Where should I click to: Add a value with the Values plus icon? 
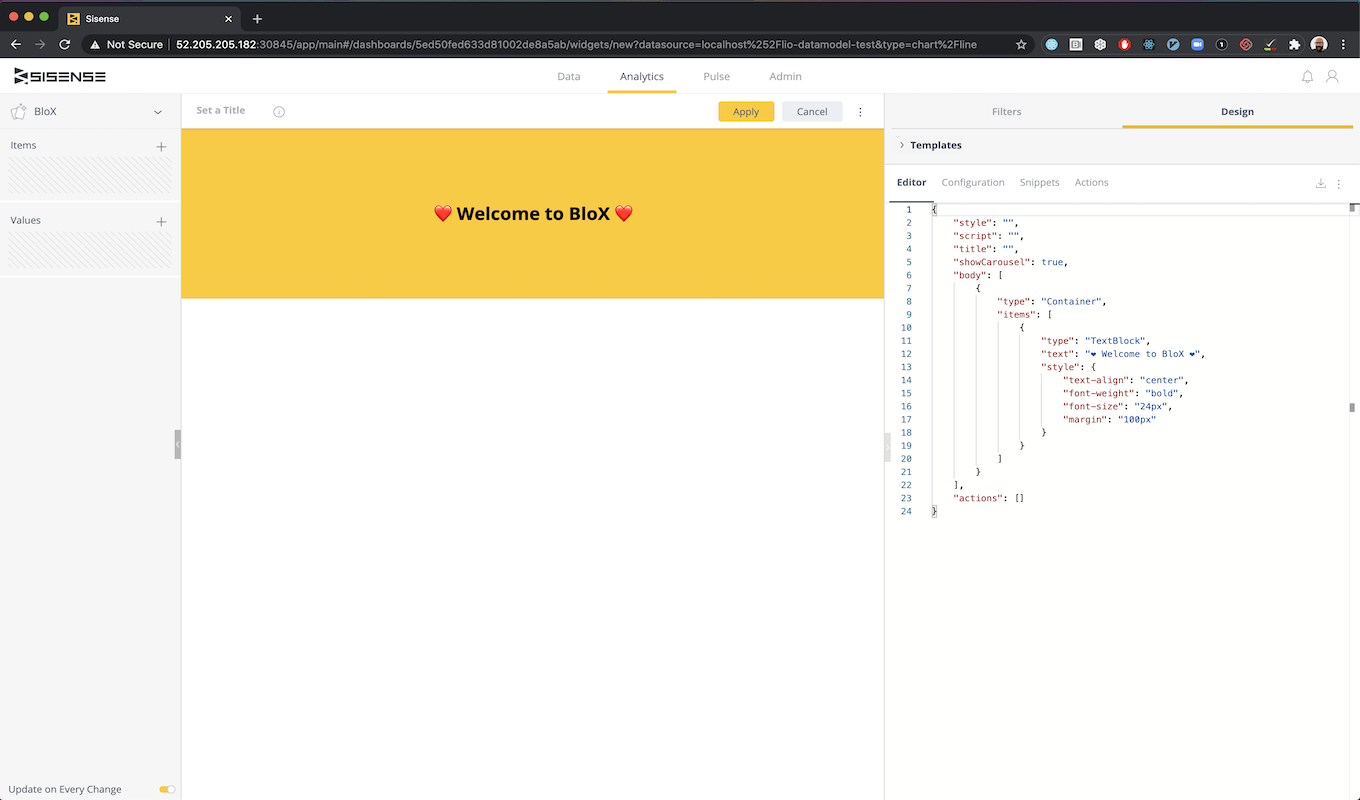tap(161, 222)
